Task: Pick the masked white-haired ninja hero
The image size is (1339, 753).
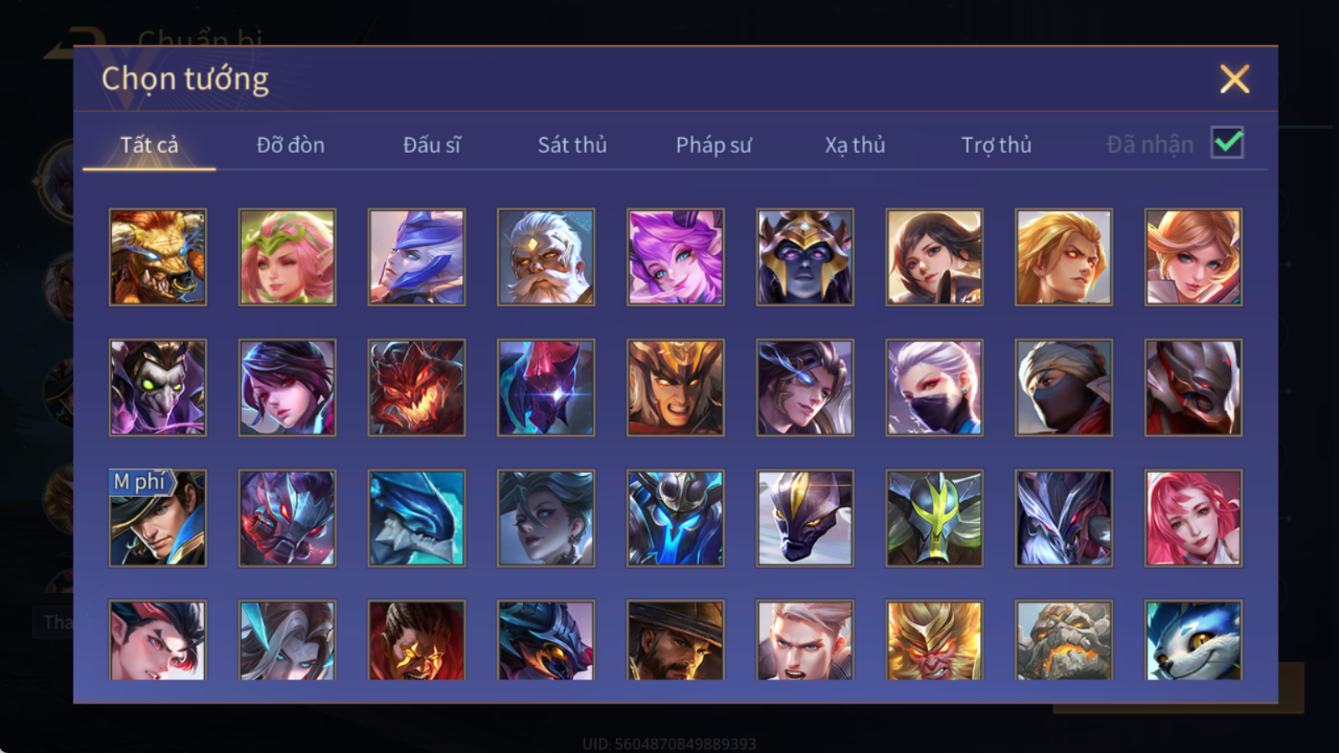Action: [x=935, y=388]
